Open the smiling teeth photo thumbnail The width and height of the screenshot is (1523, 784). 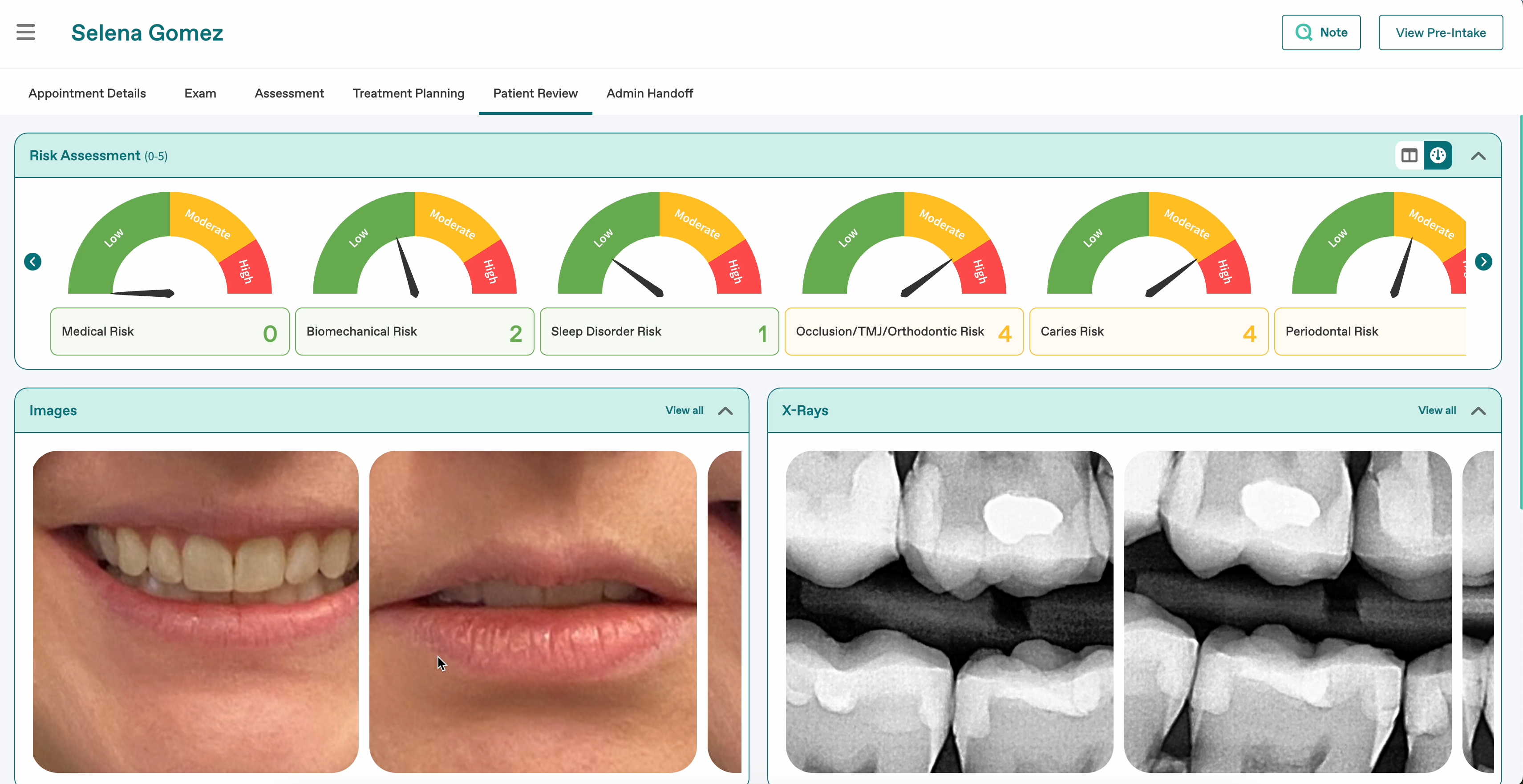[x=195, y=611]
